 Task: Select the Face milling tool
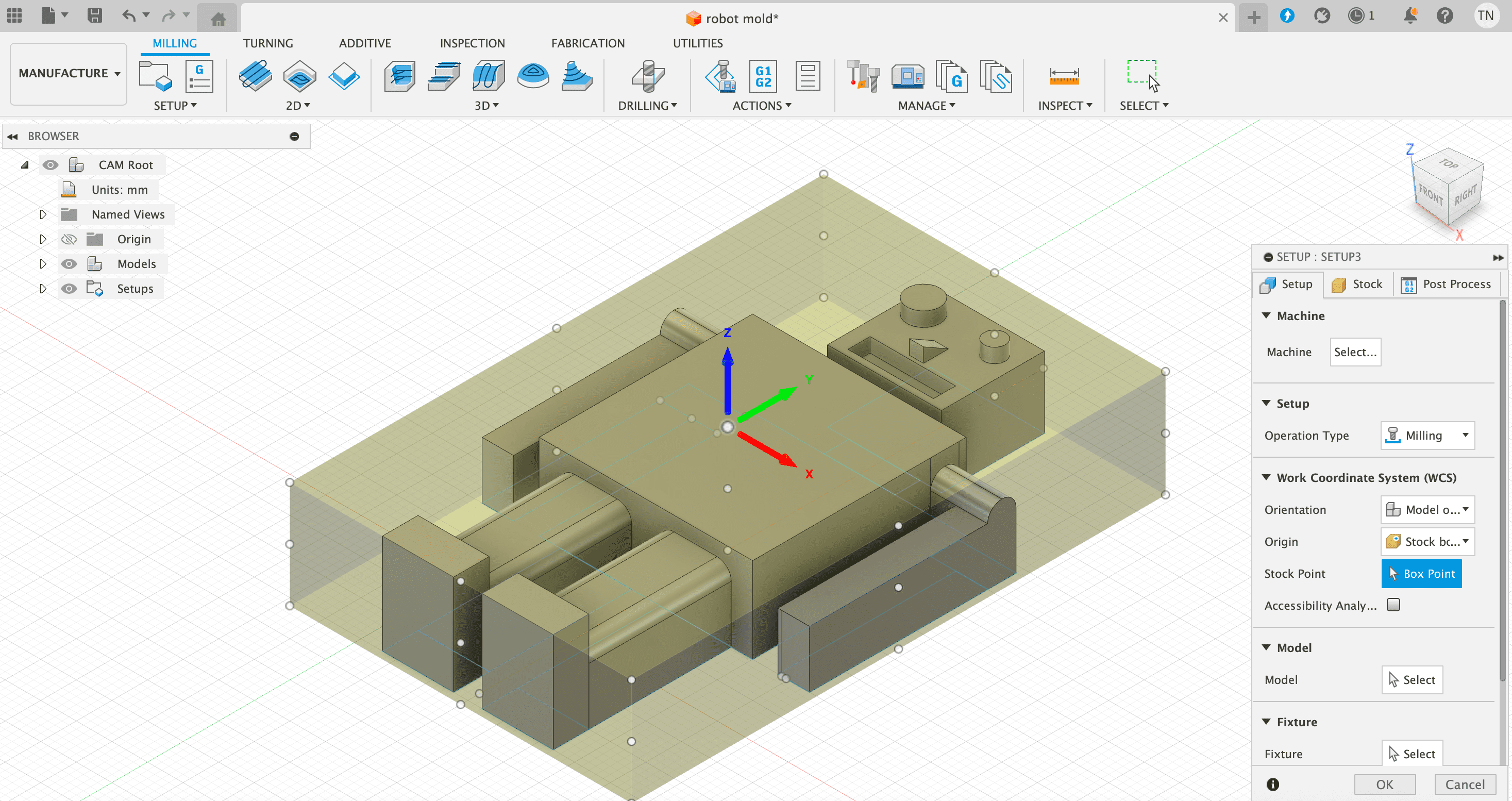click(x=344, y=76)
